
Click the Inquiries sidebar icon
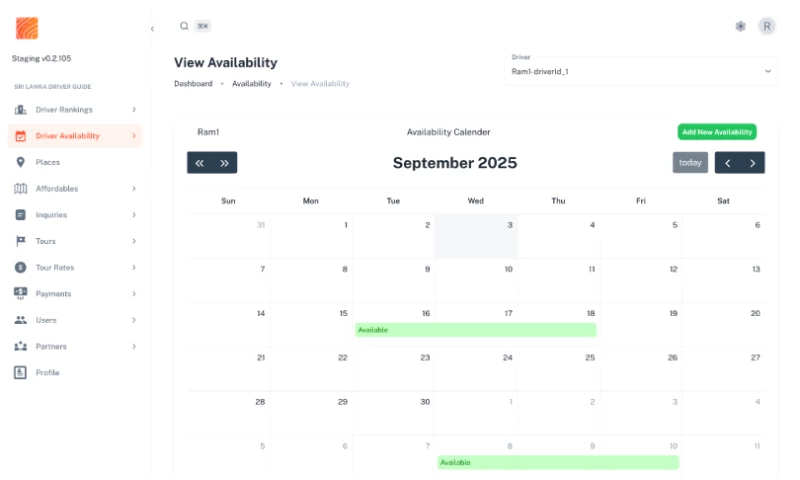[20, 215]
